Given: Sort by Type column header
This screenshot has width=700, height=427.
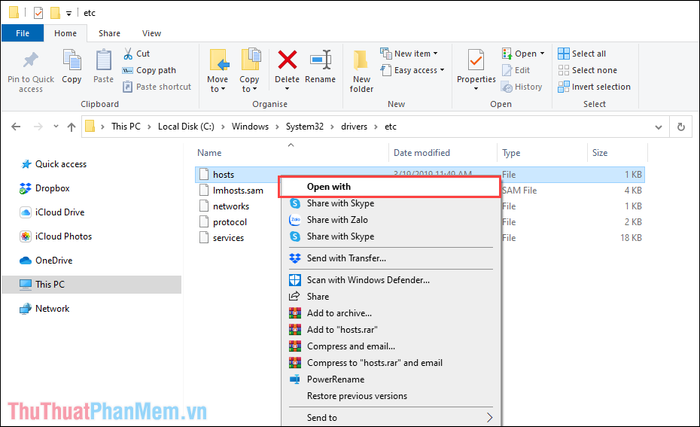Looking at the screenshot, I should pyautogui.click(x=511, y=153).
